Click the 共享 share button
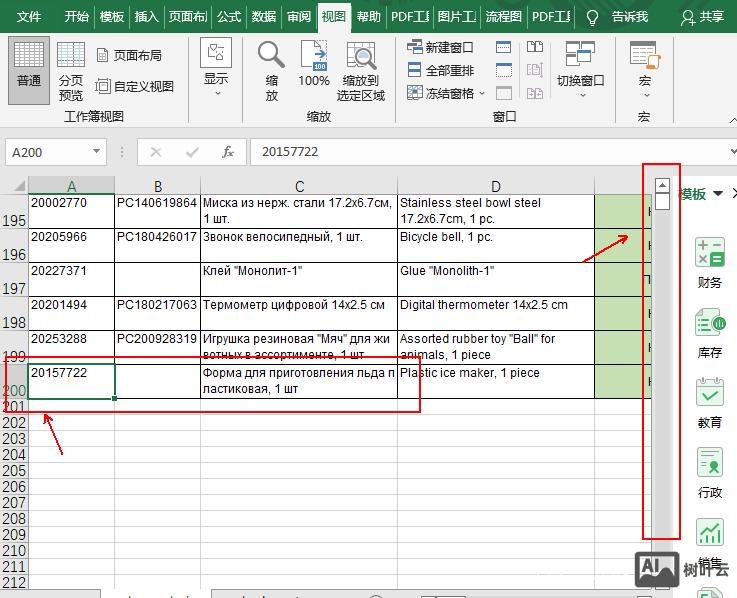 [702, 16]
